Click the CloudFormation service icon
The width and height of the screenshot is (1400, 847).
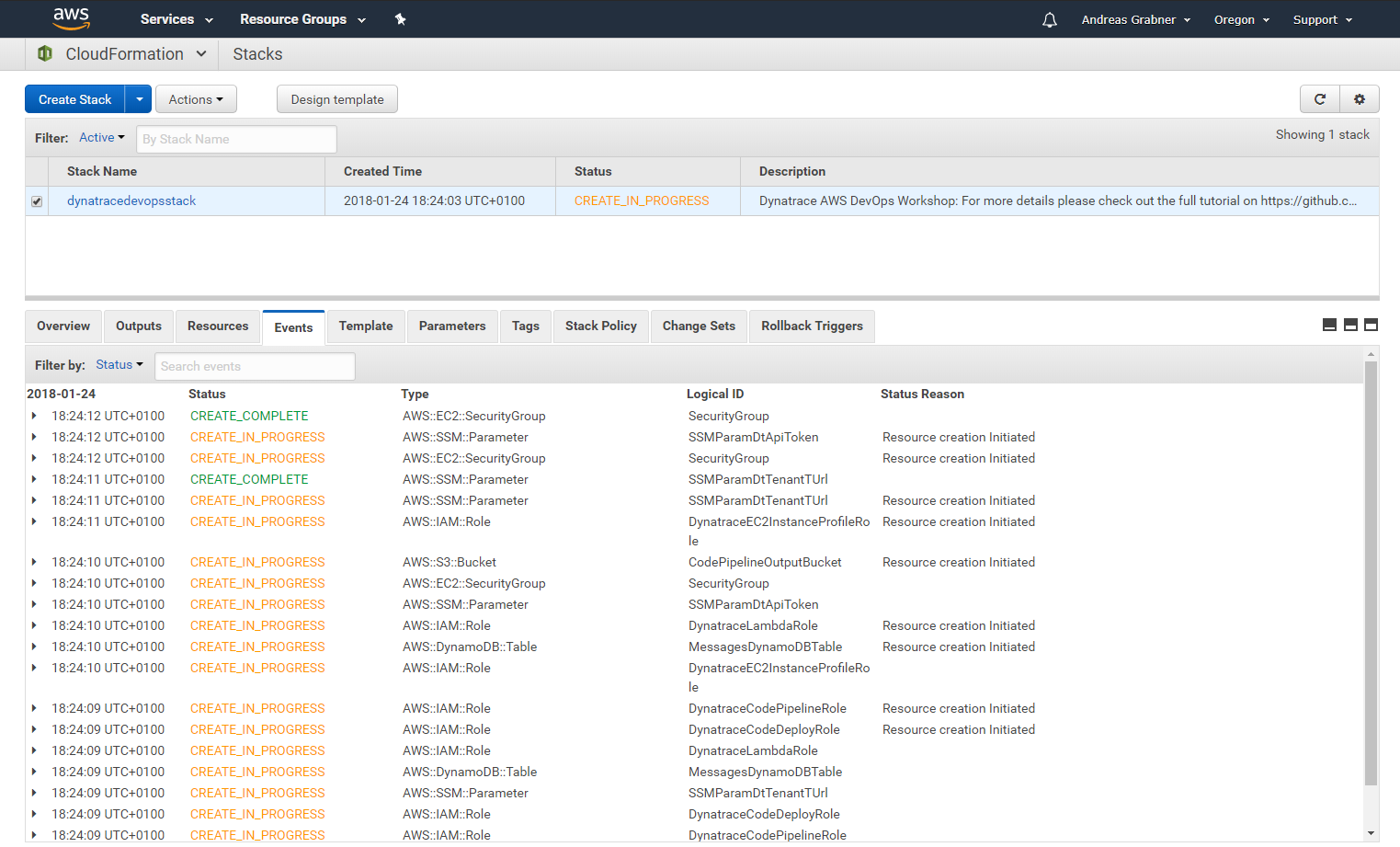coord(44,54)
